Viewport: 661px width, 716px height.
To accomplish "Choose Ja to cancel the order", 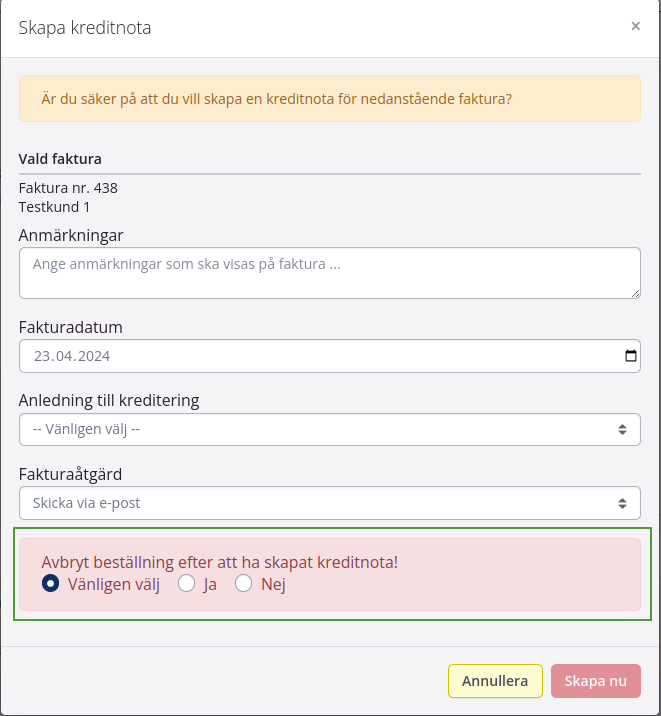I will click(x=186, y=584).
